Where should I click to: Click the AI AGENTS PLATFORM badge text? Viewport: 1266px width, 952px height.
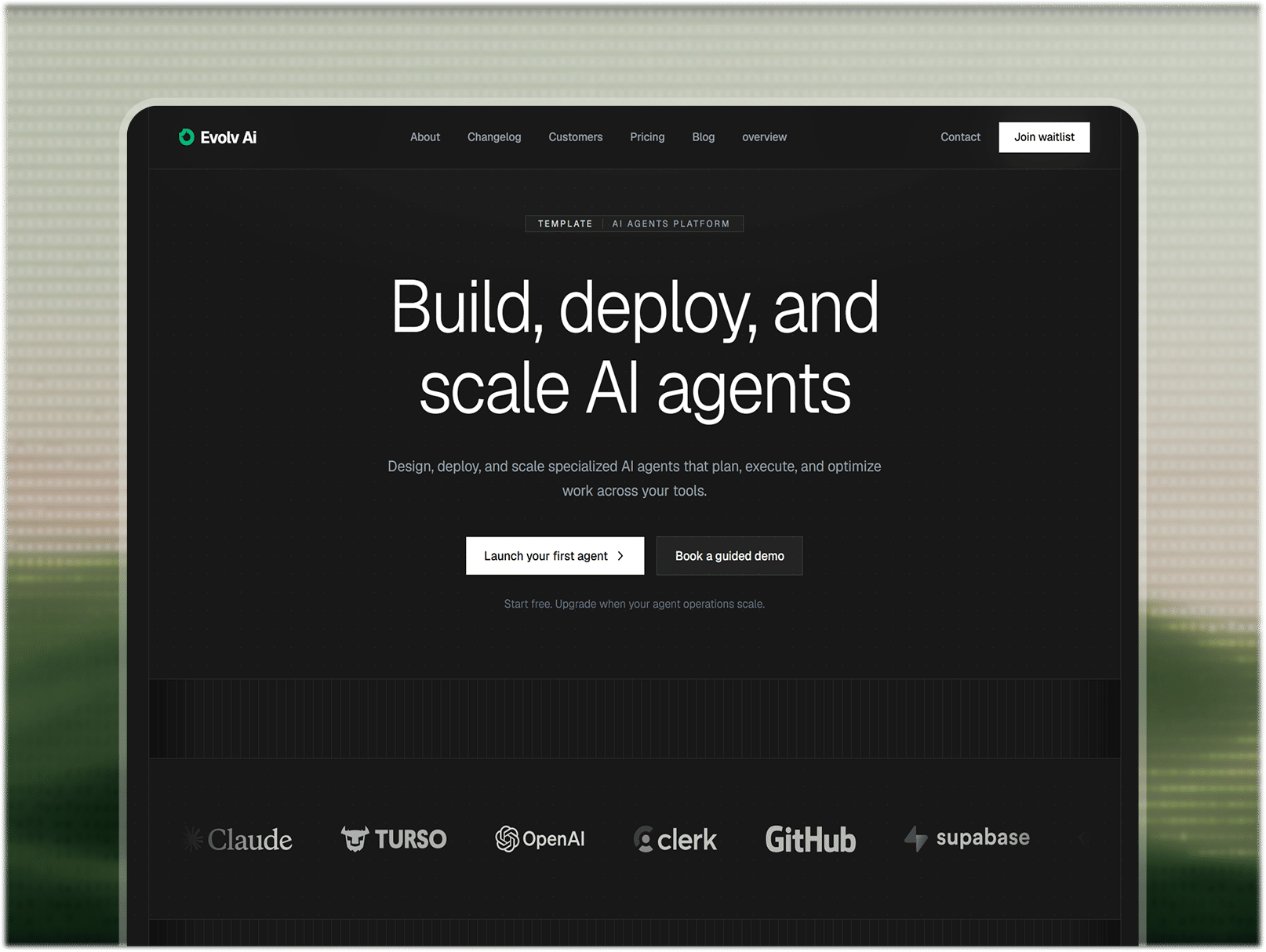pos(671,223)
